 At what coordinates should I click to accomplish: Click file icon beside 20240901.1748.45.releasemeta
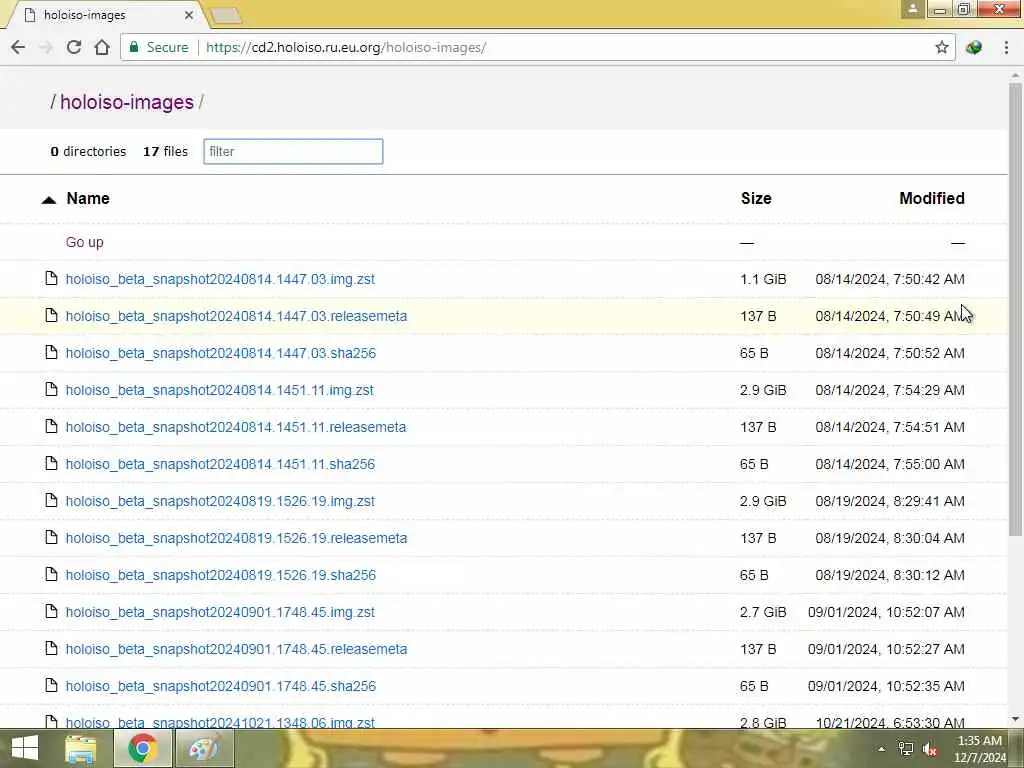[51, 648]
